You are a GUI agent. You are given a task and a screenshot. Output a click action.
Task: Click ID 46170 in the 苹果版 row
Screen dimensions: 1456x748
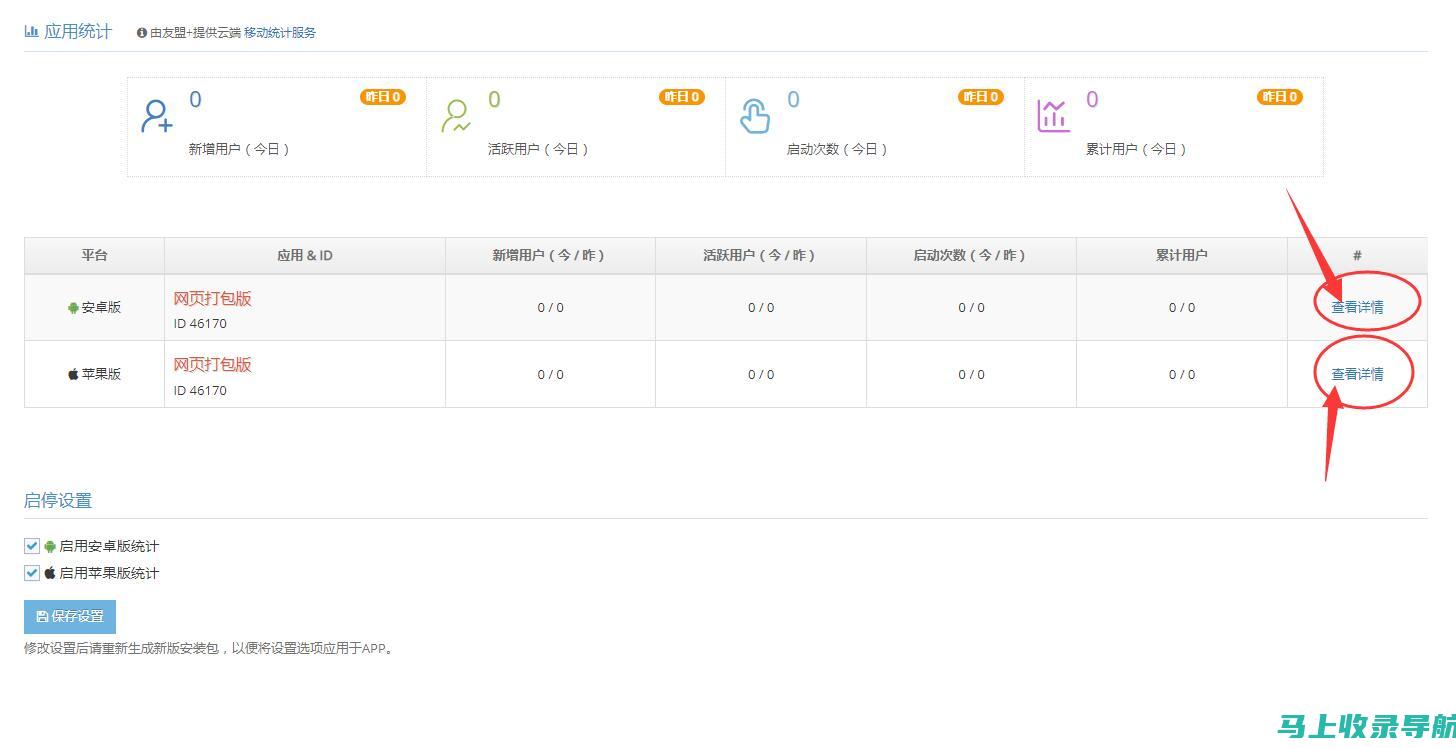[x=200, y=391]
